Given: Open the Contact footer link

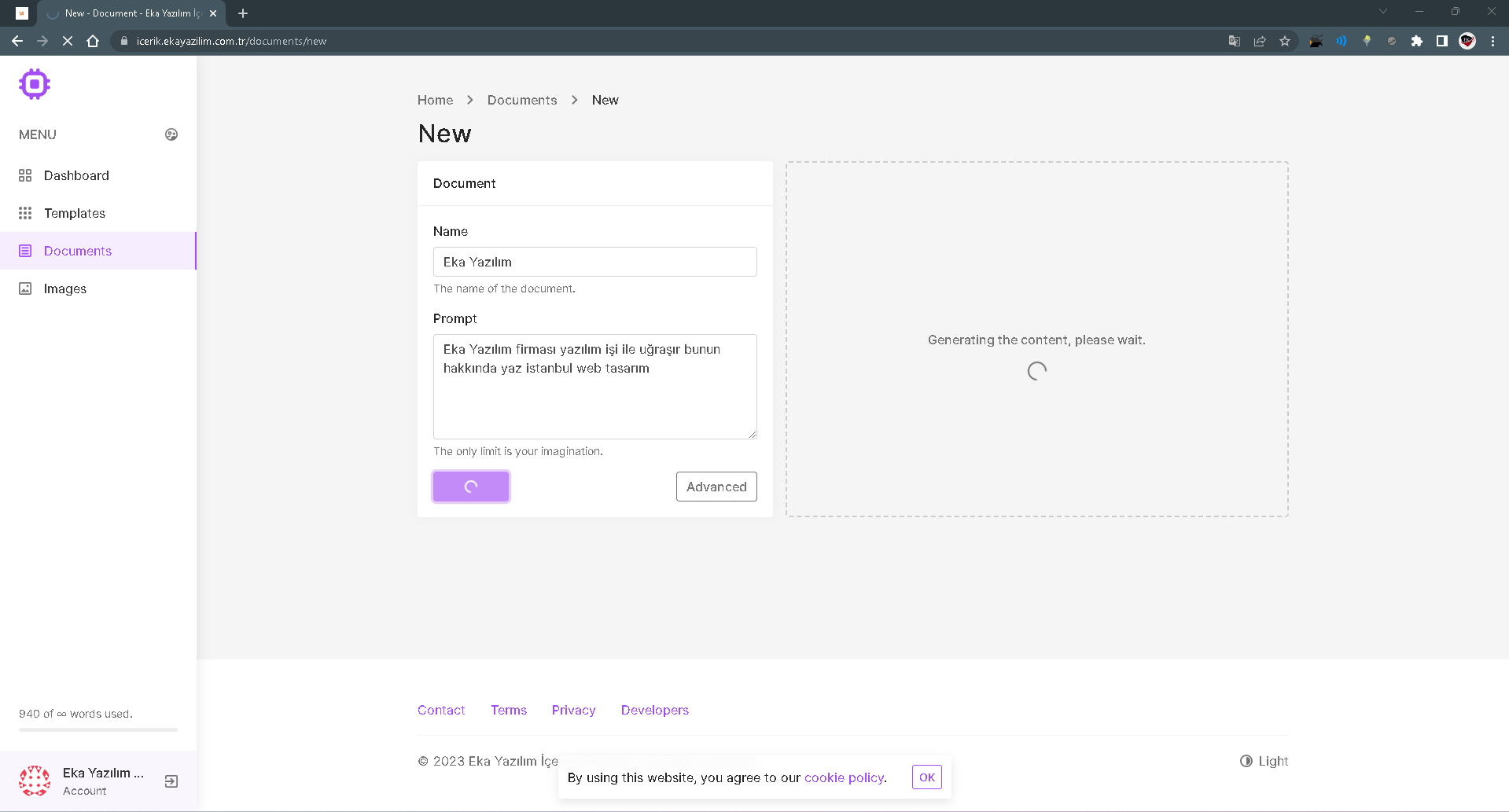Looking at the screenshot, I should pyautogui.click(x=441, y=710).
